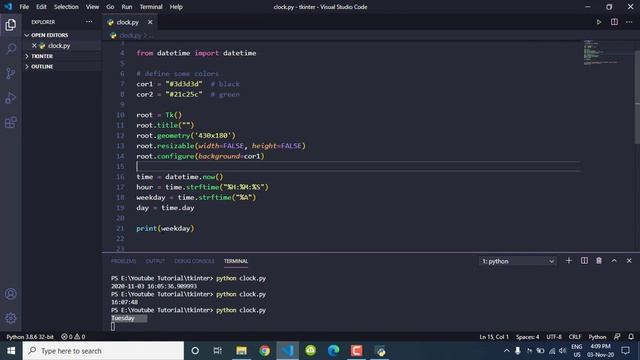Change encoding via UTF-8

click(x=554, y=337)
